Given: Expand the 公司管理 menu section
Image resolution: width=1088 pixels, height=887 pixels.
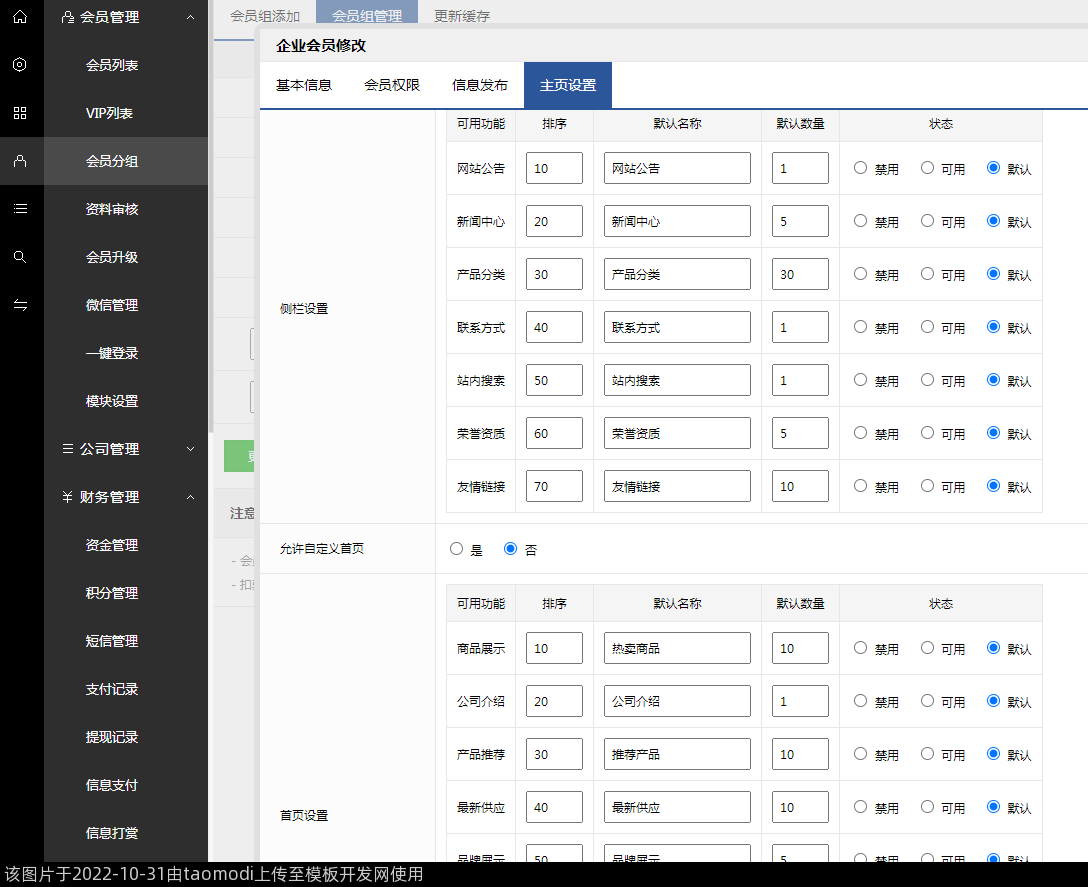Looking at the screenshot, I should pyautogui.click(x=190, y=449).
